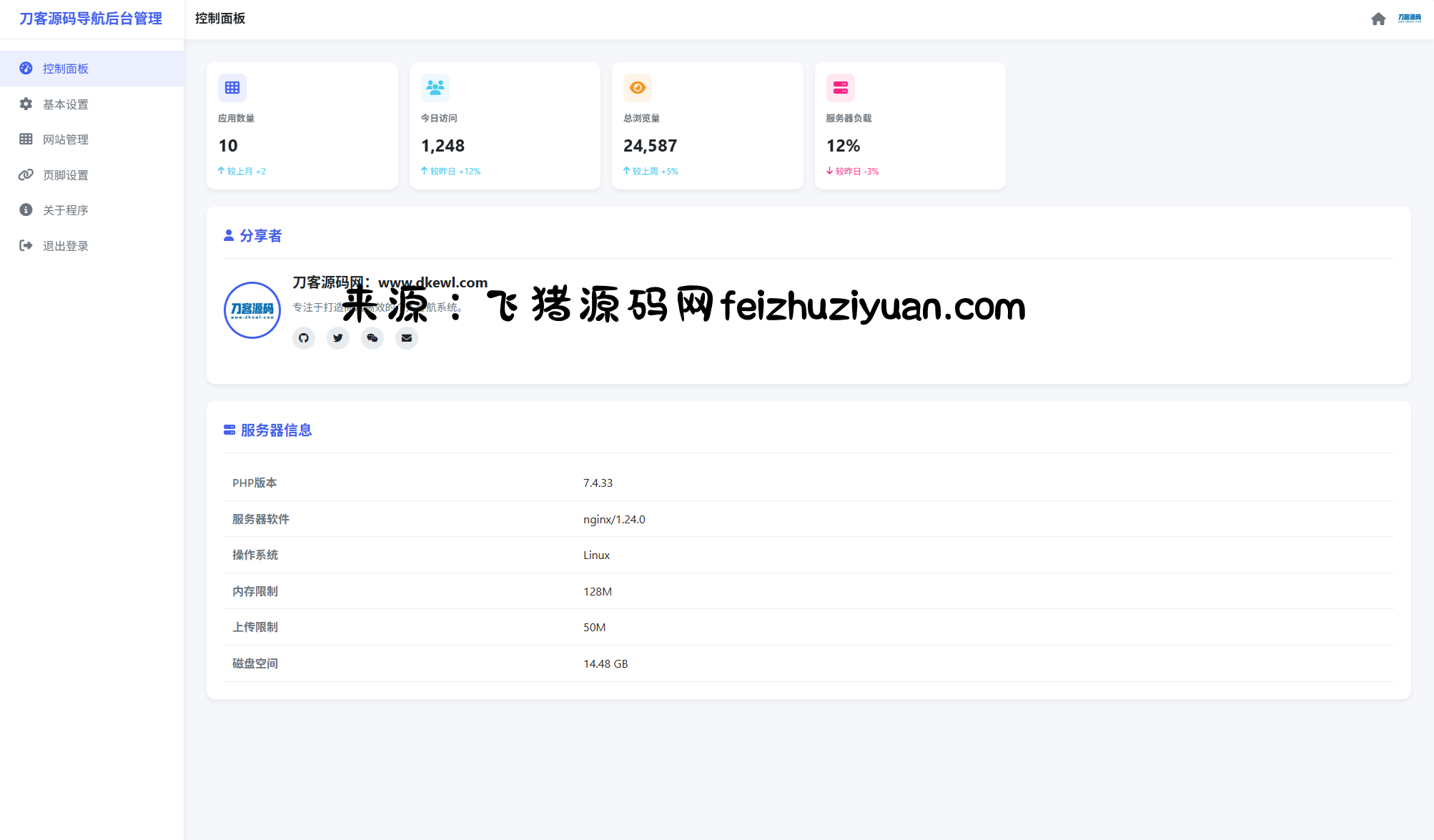The height and width of the screenshot is (840, 1434).
Task: Click the blue grid icon in 应用数量 card
Action: click(x=232, y=88)
